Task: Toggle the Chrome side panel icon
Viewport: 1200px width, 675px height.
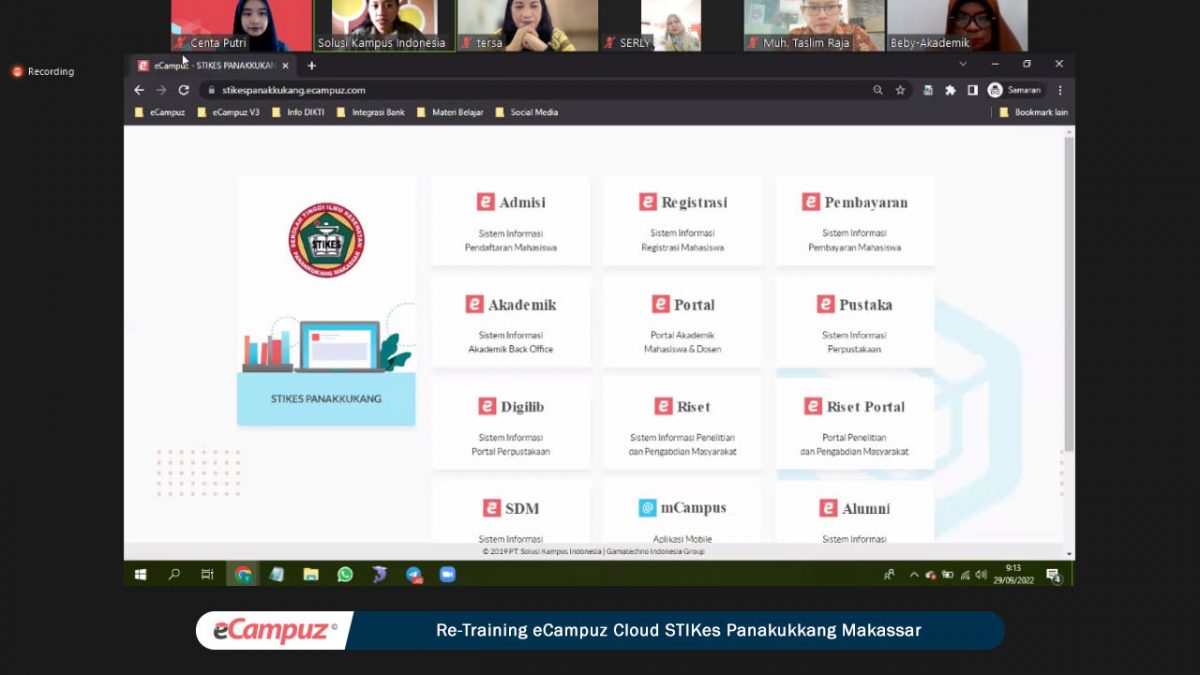Action: click(972, 90)
